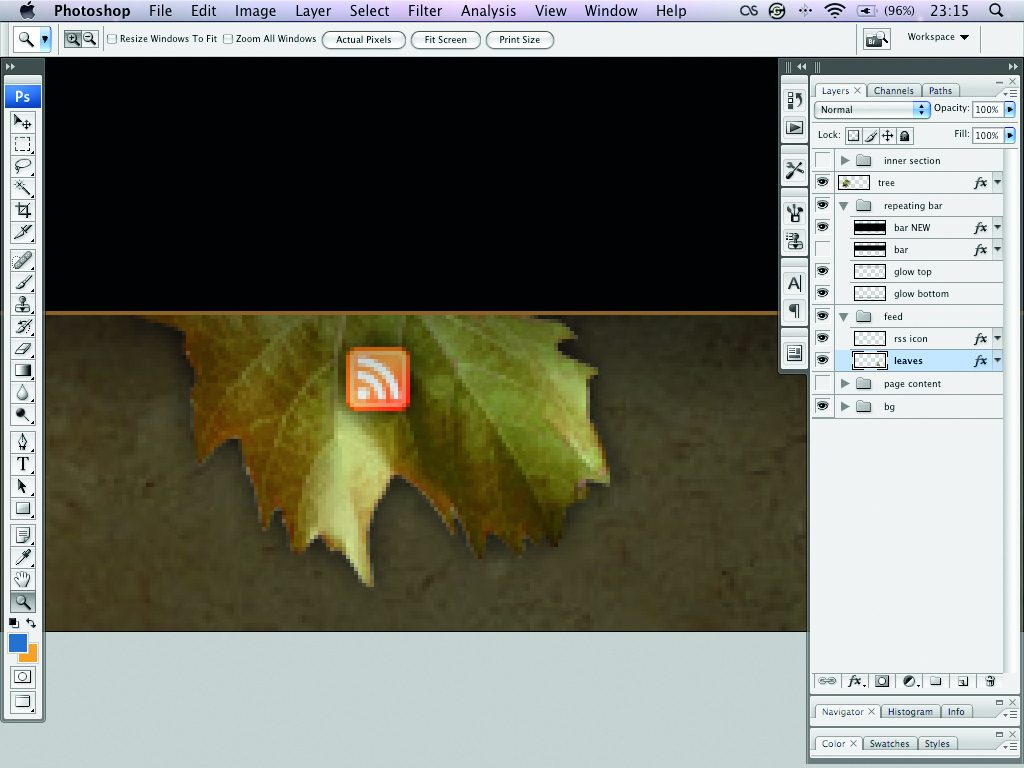Screen dimensions: 1024x768
Task: Expand the inner section group
Action: tap(845, 160)
